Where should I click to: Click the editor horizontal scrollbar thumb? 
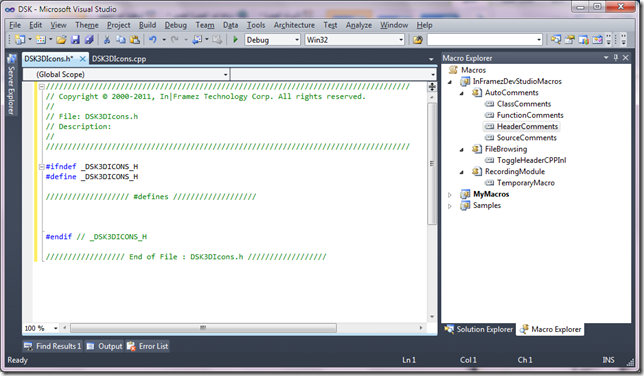coord(203,328)
